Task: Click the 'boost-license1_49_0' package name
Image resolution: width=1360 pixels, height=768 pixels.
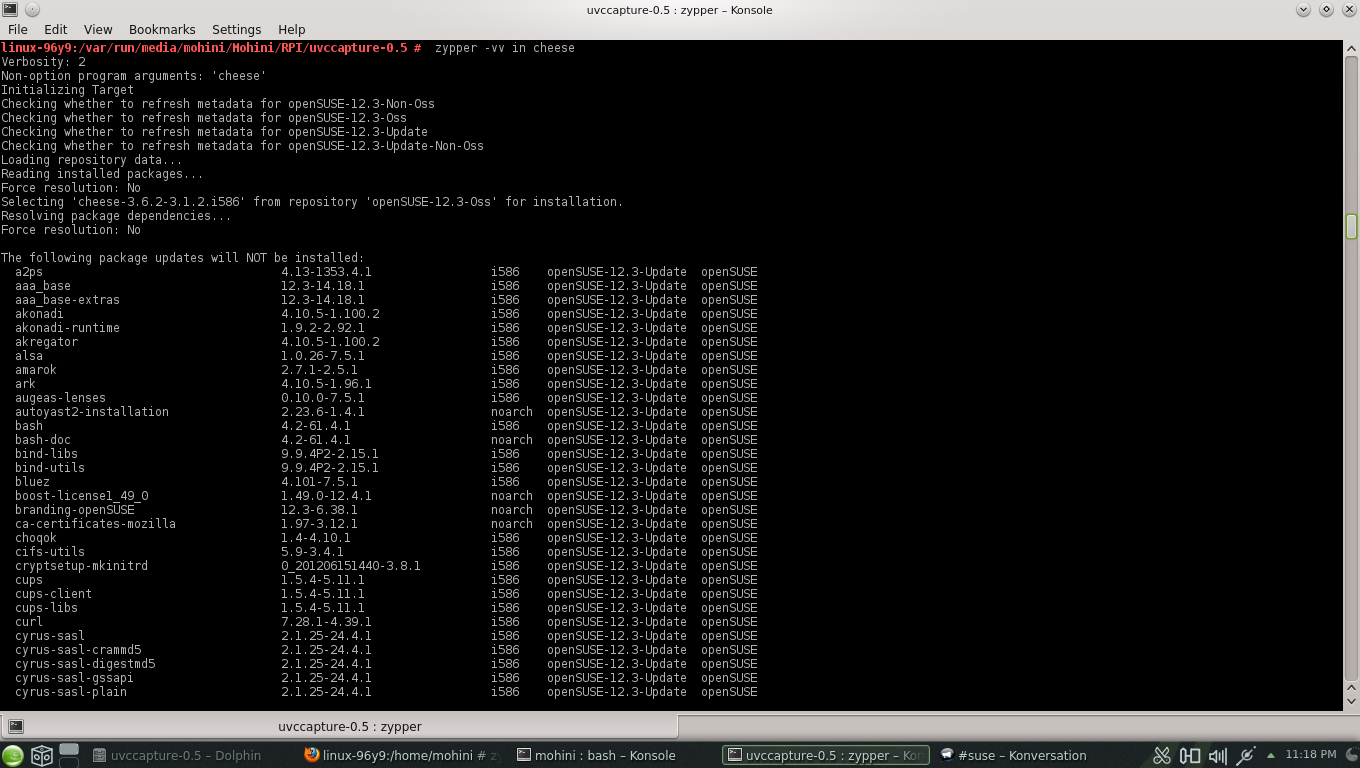Action: pyautogui.click(x=81, y=496)
